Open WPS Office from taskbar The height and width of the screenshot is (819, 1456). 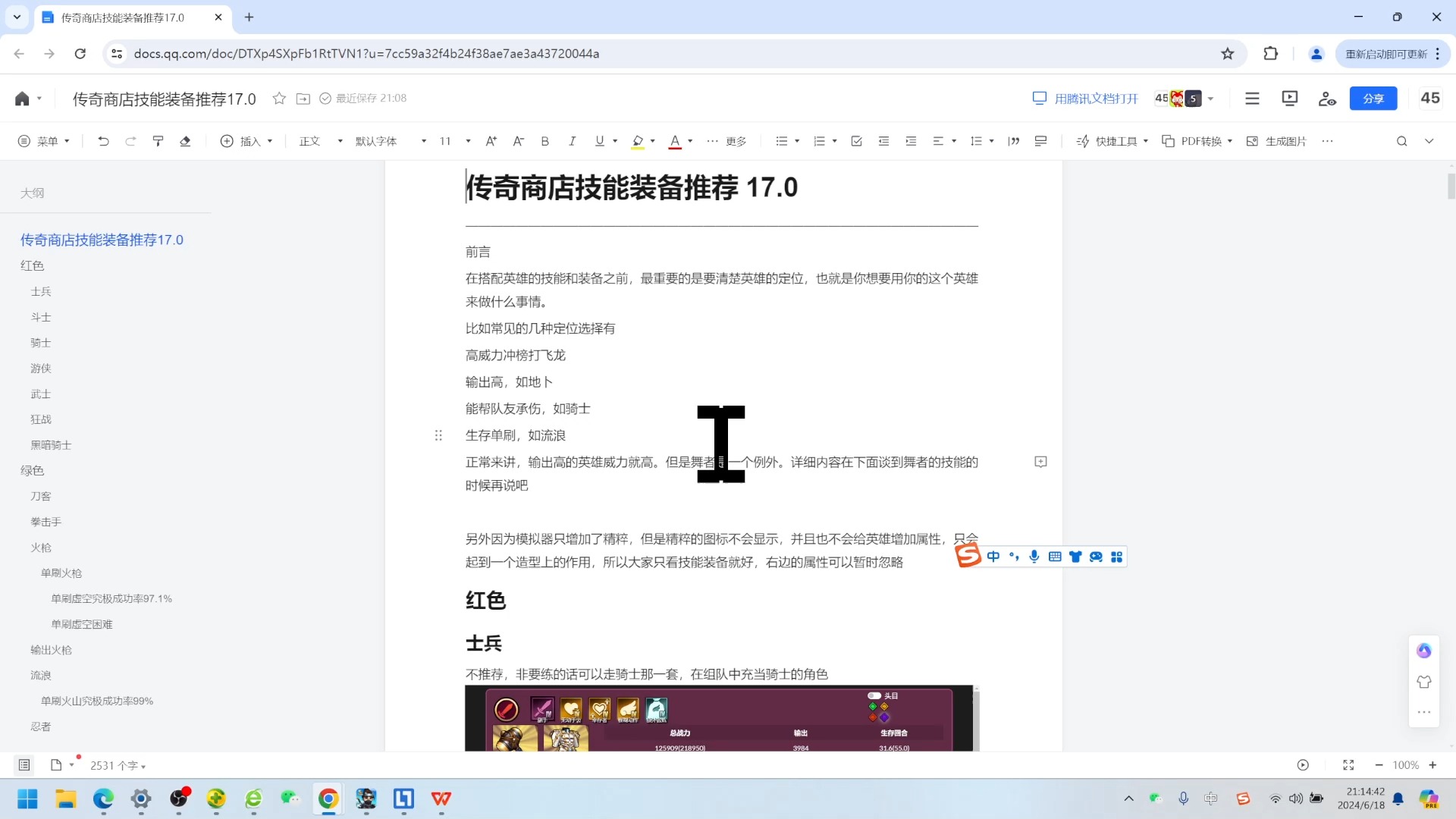[x=441, y=799]
